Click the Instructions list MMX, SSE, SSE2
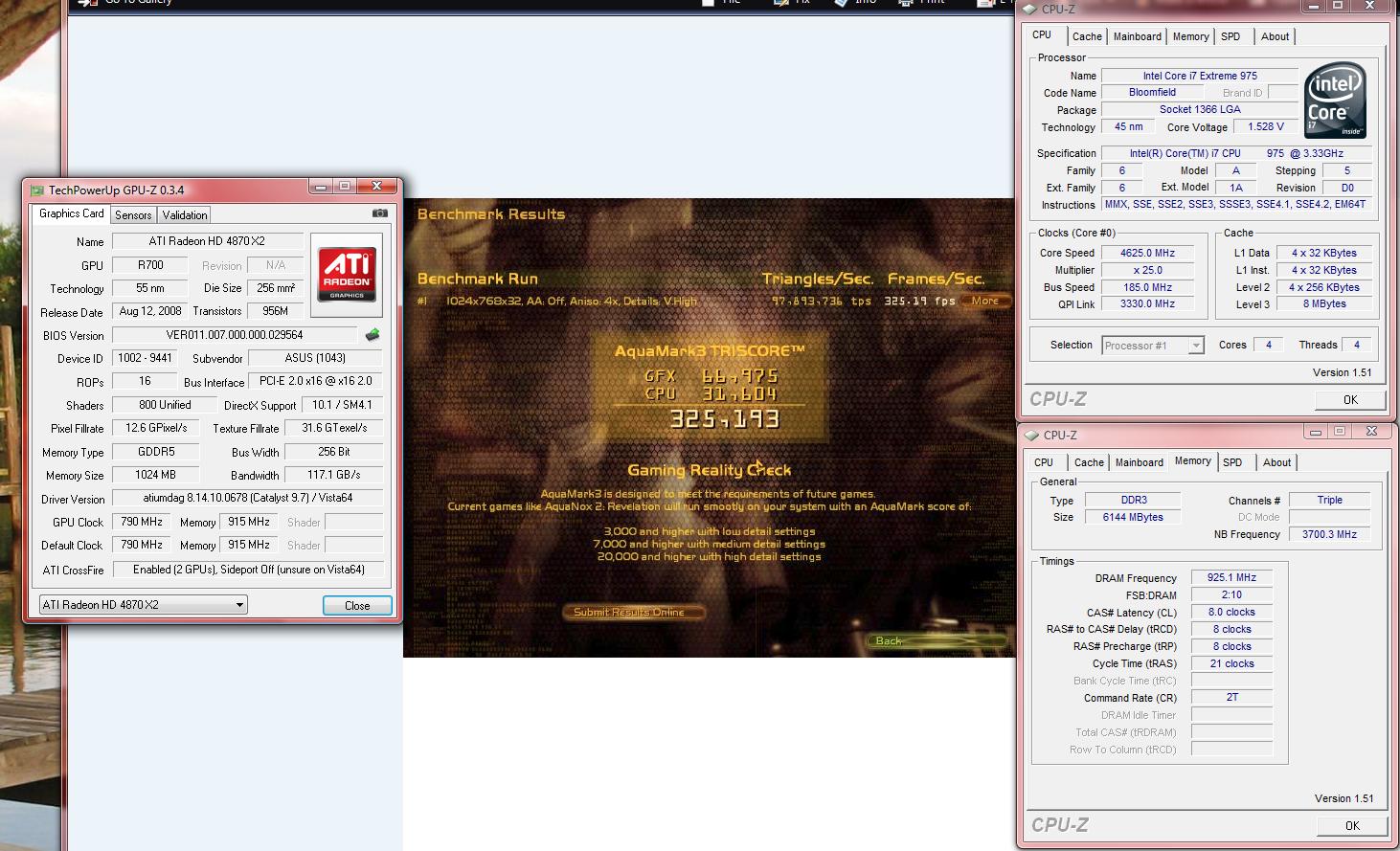This screenshot has width=1400, height=851. pyautogui.click(x=1236, y=204)
